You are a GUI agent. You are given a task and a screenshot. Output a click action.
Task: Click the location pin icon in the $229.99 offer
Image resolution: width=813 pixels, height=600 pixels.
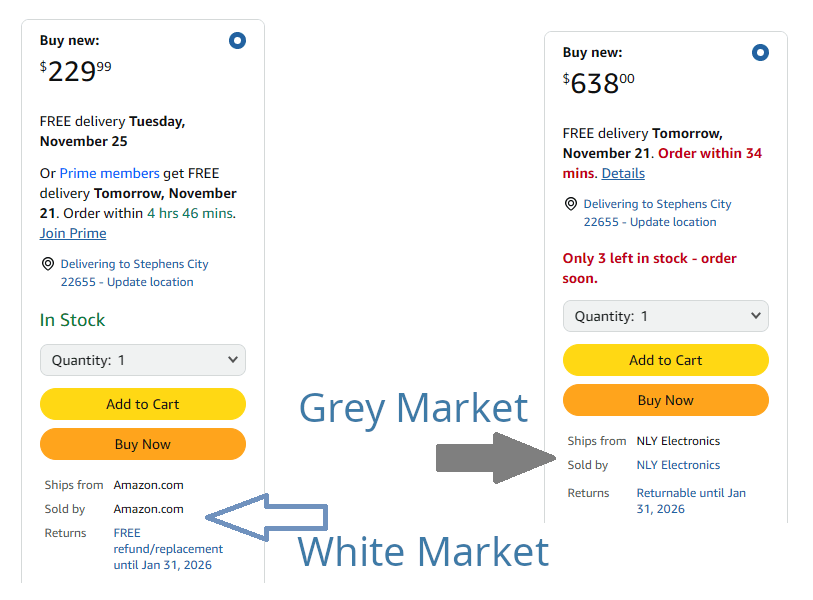coord(47,264)
